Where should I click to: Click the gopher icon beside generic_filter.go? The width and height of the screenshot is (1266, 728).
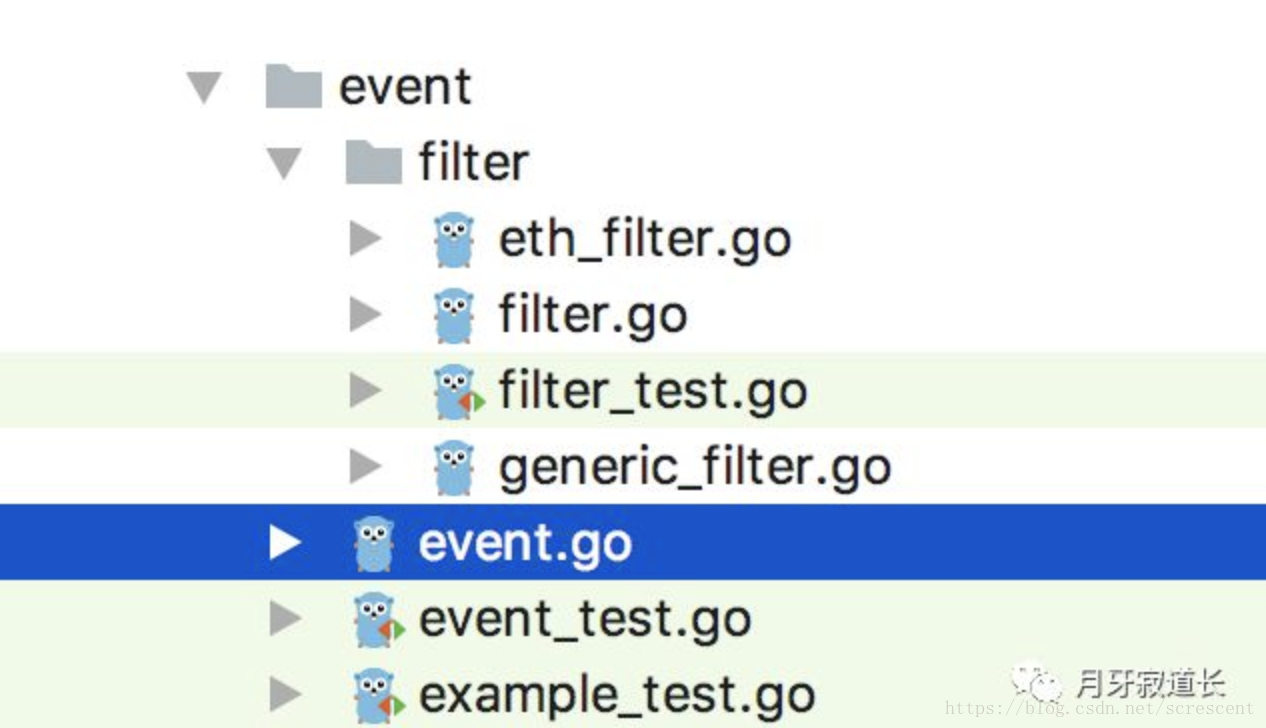(454, 468)
